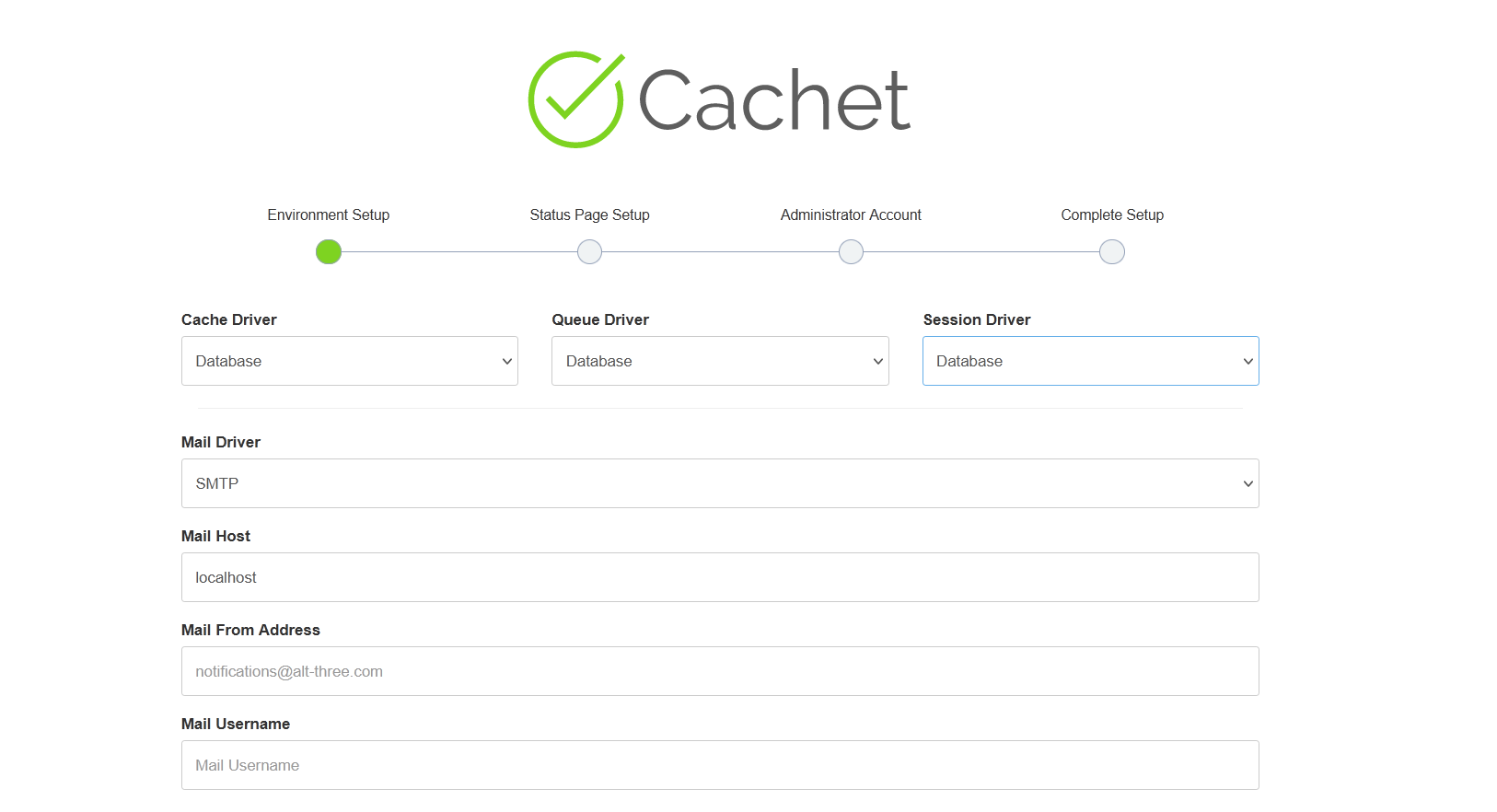
Task: Click the Administrator Account label
Action: [x=851, y=215]
